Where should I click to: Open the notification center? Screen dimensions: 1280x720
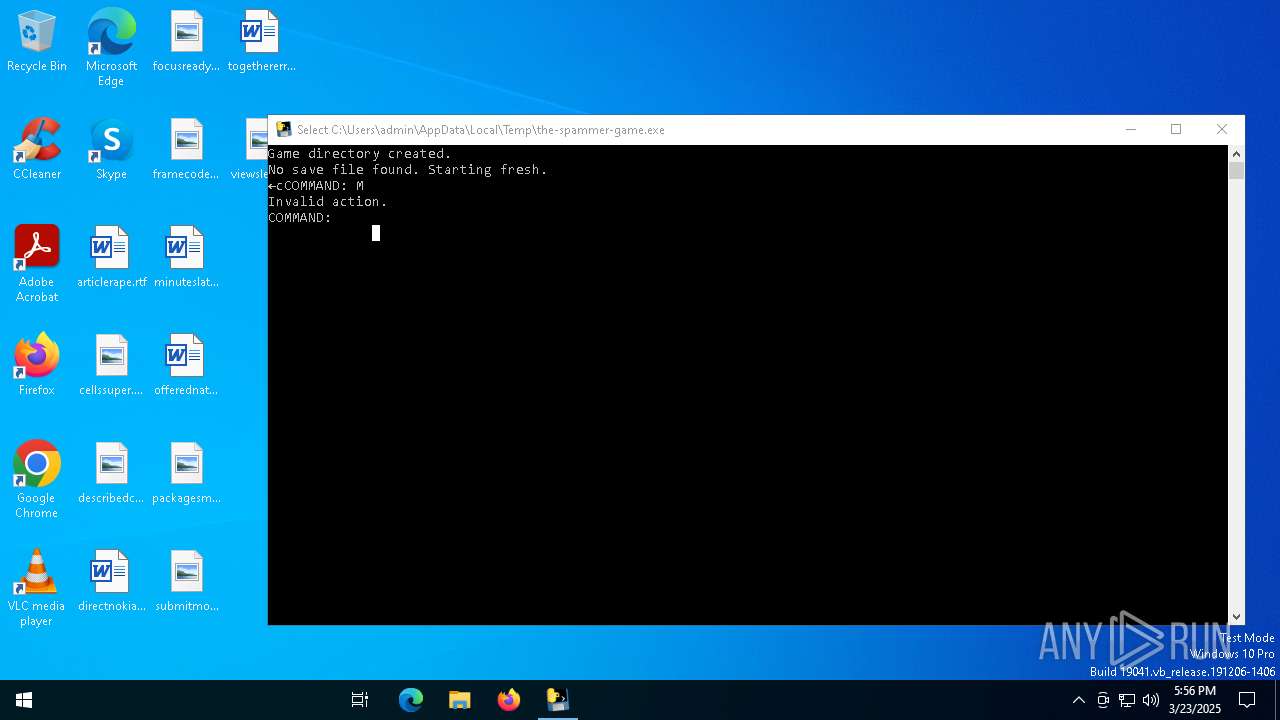click(x=1247, y=700)
